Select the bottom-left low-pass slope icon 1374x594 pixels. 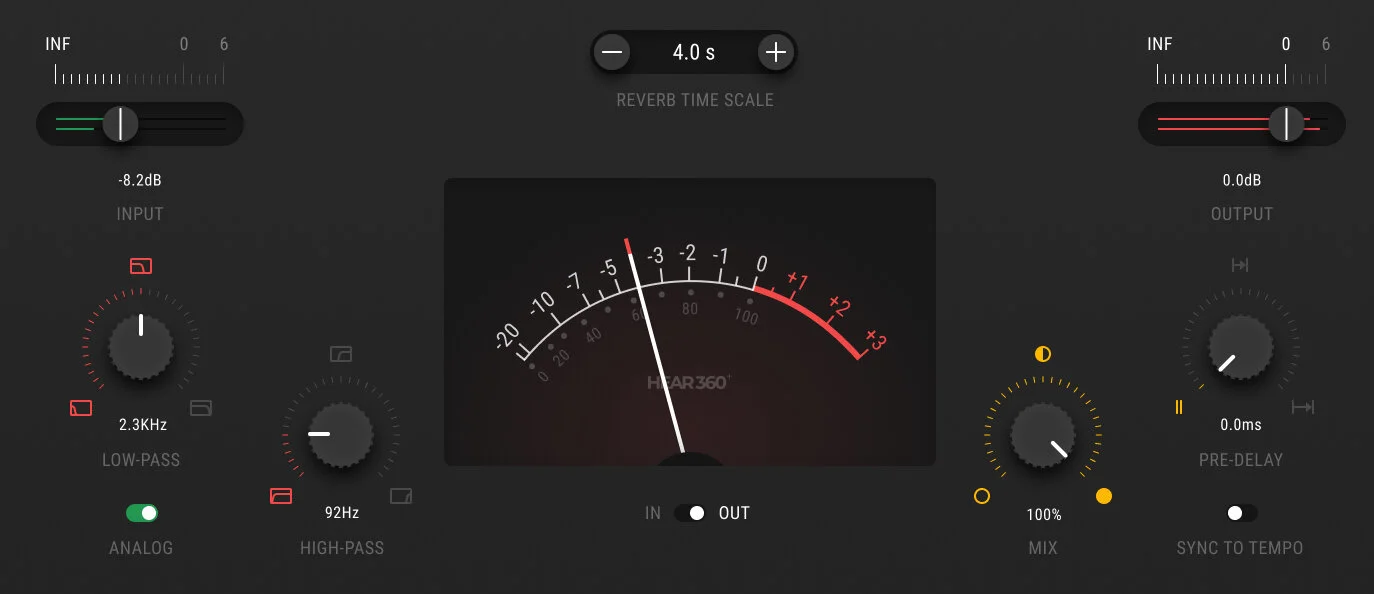click(x=81, y=407)
